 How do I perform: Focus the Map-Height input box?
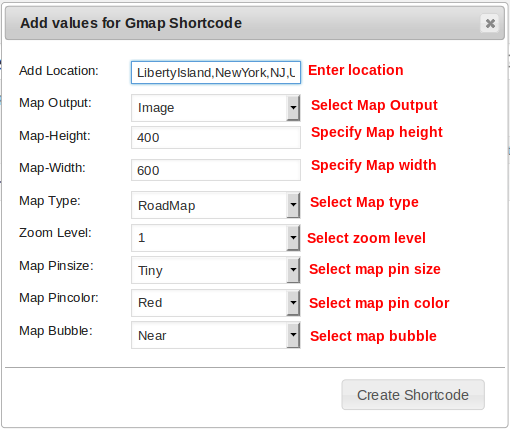point(216,137)
